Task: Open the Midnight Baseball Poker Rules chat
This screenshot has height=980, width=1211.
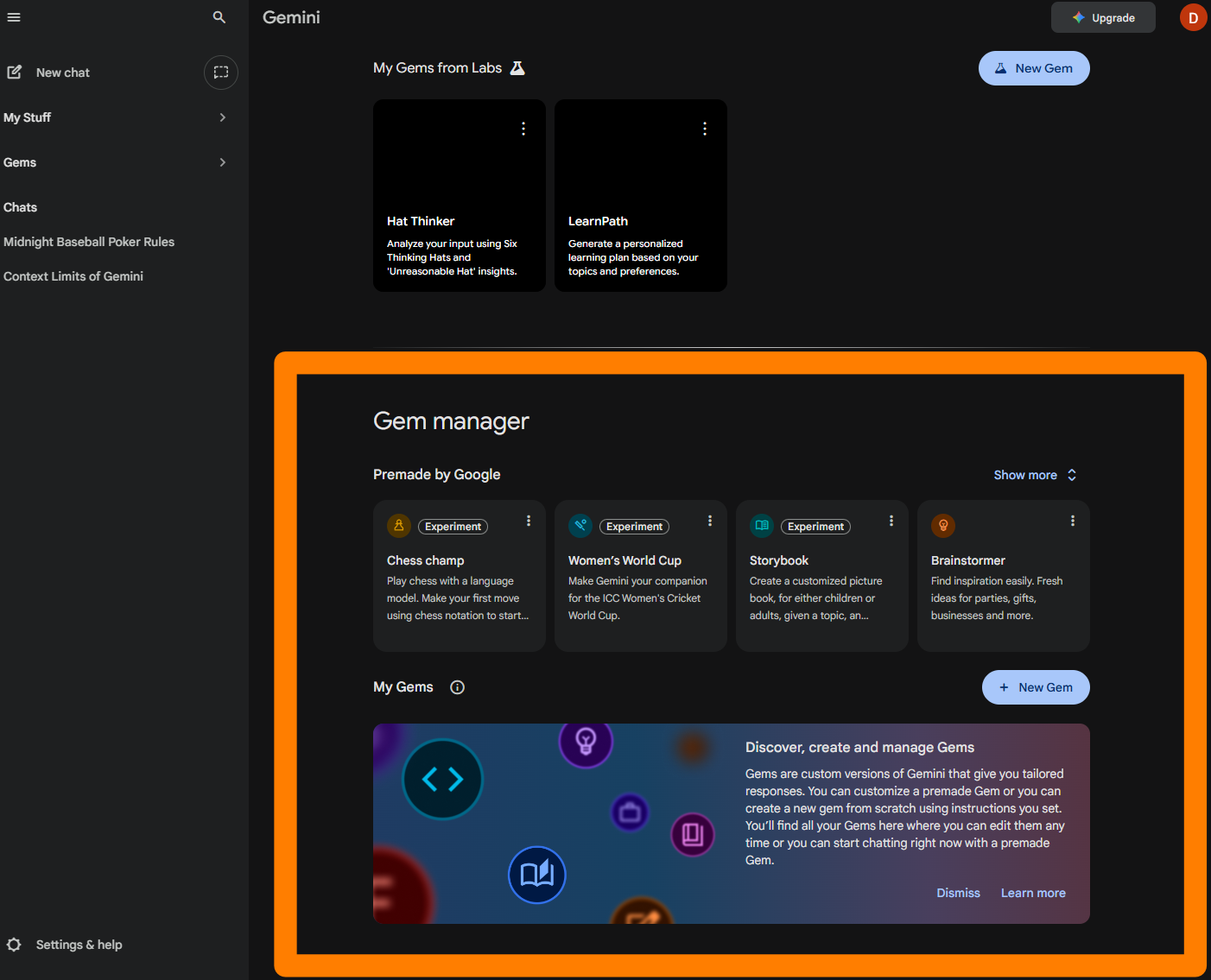Action: point(89,242)
